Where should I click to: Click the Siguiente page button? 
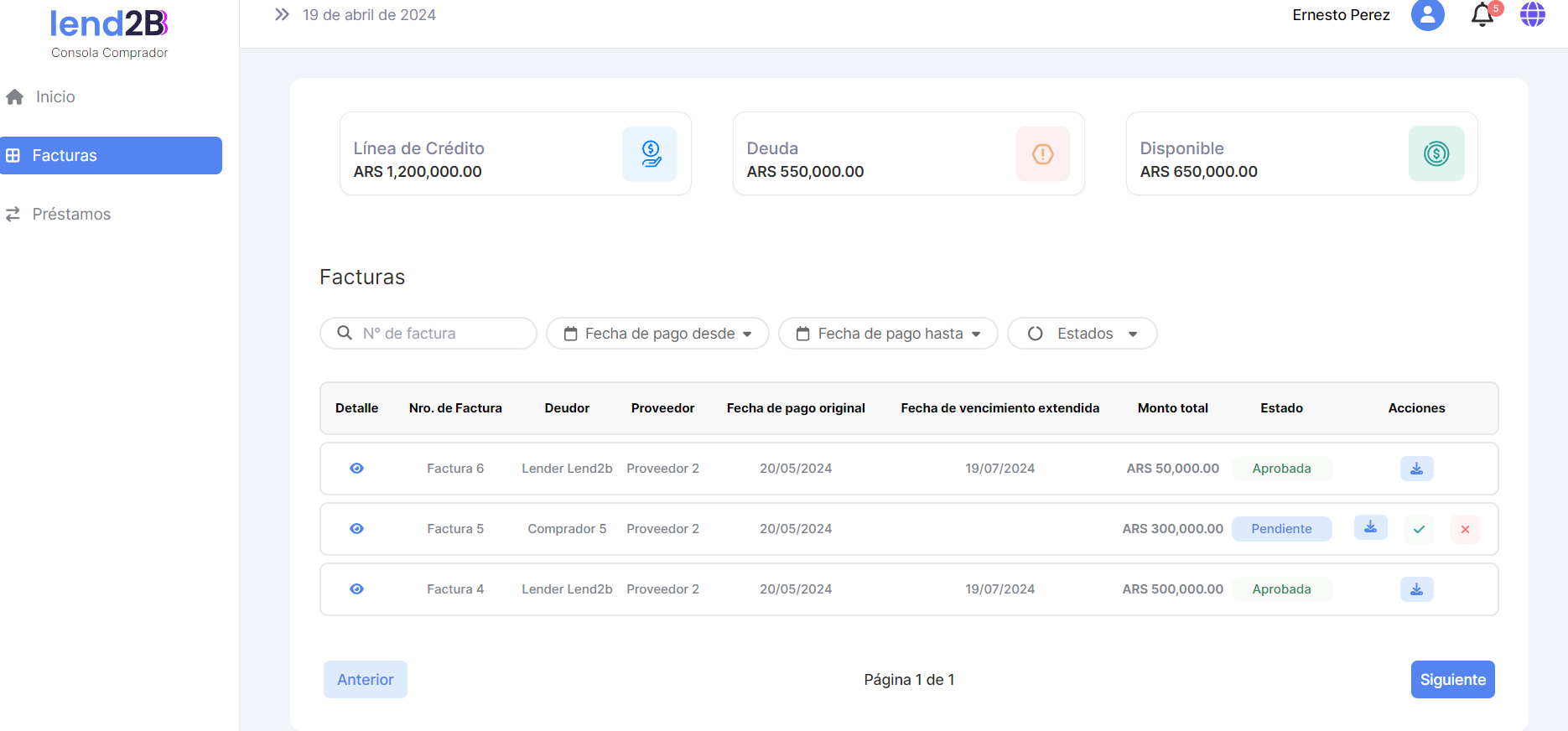1452,680
